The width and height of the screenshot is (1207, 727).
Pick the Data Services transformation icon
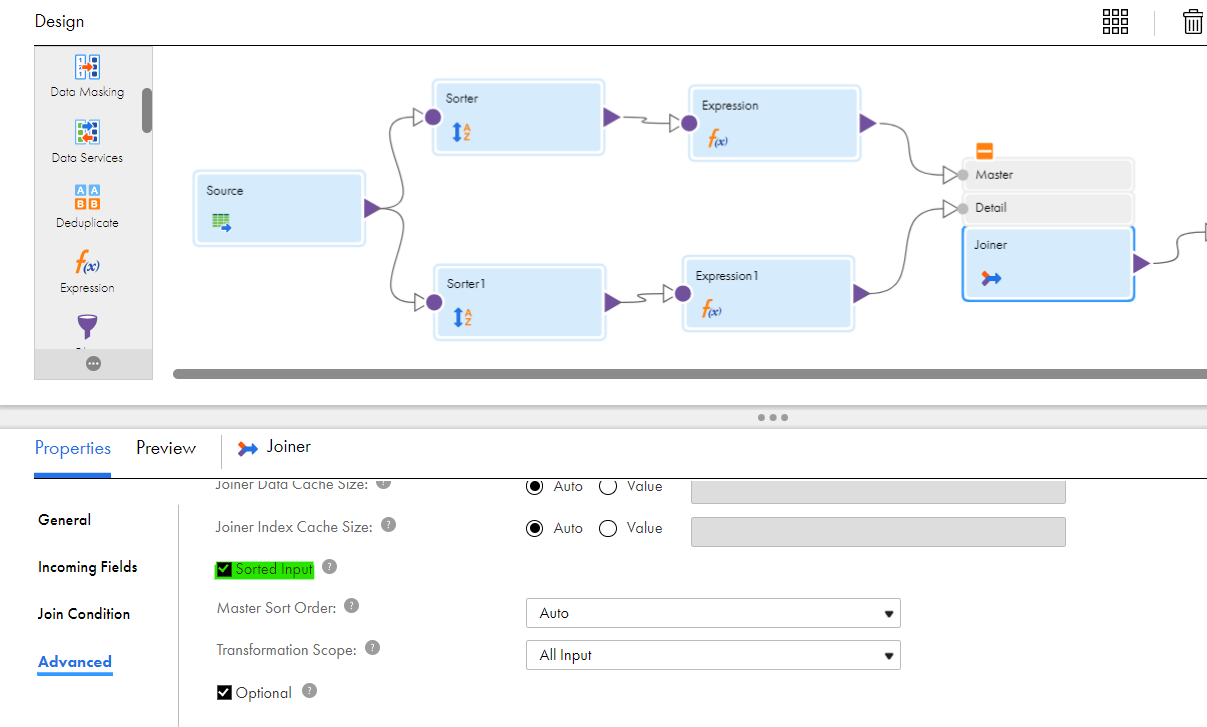(x=87, y=133)
